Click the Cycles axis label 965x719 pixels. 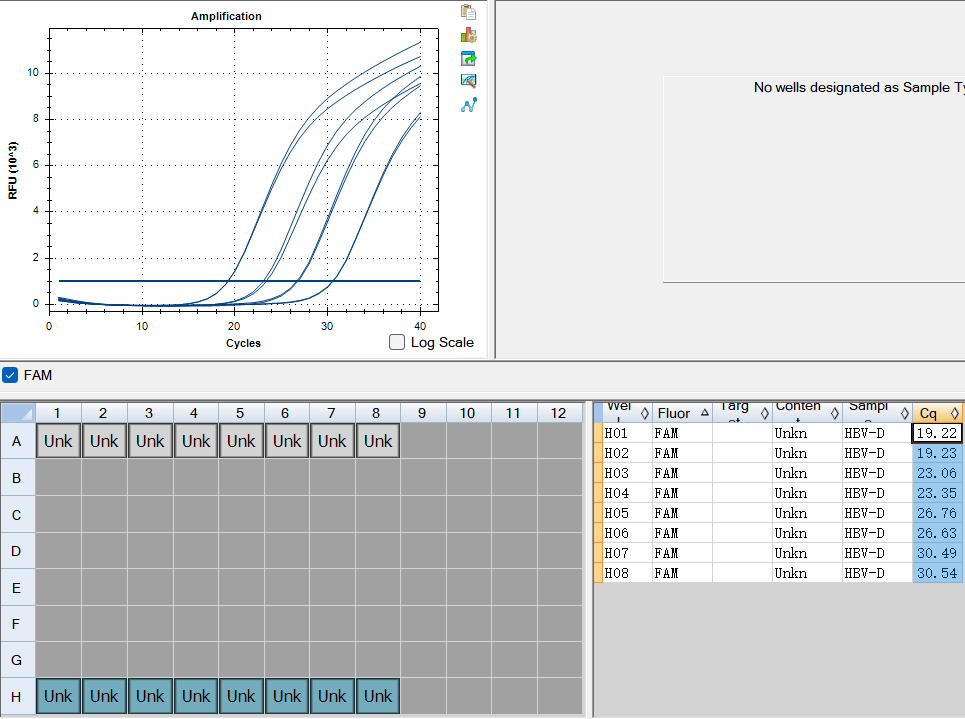click(x=243, y=343)
